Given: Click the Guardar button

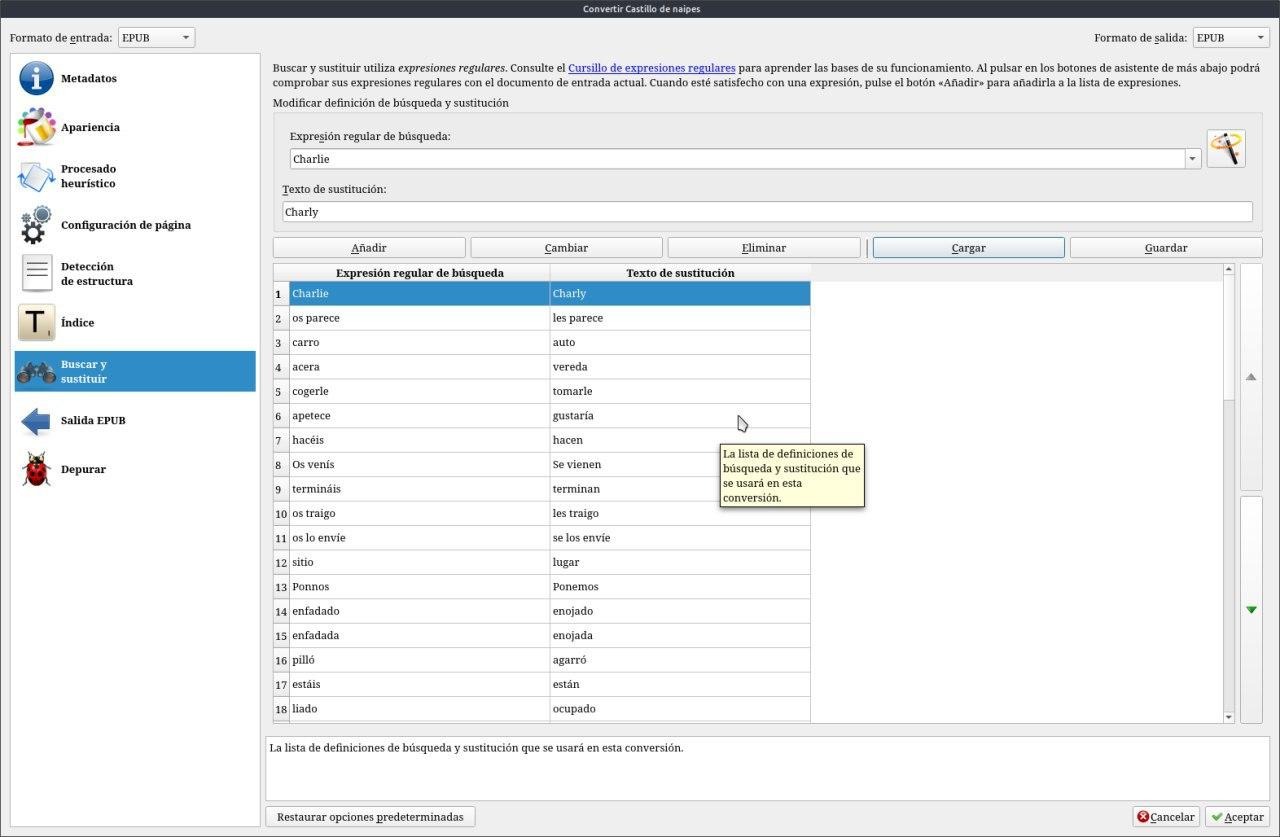Looking at the screenshot, I should click(1166, 248).
